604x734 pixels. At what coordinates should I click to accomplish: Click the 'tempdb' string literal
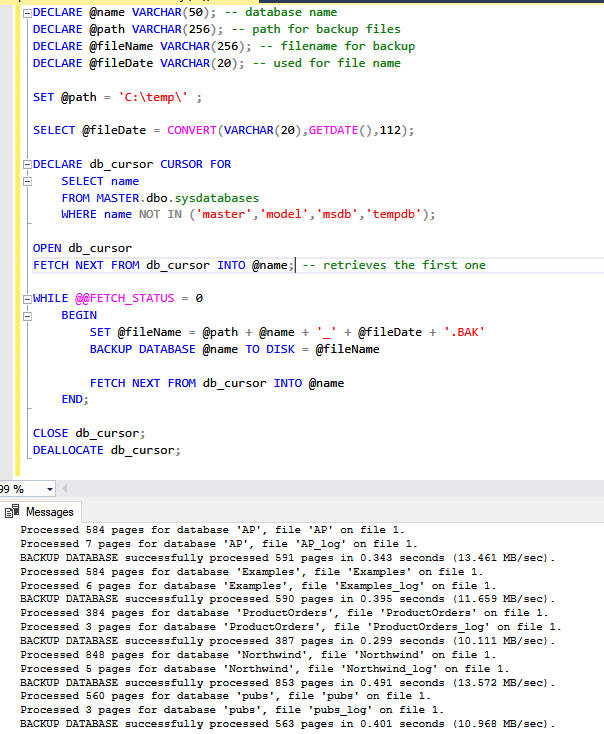394,214
